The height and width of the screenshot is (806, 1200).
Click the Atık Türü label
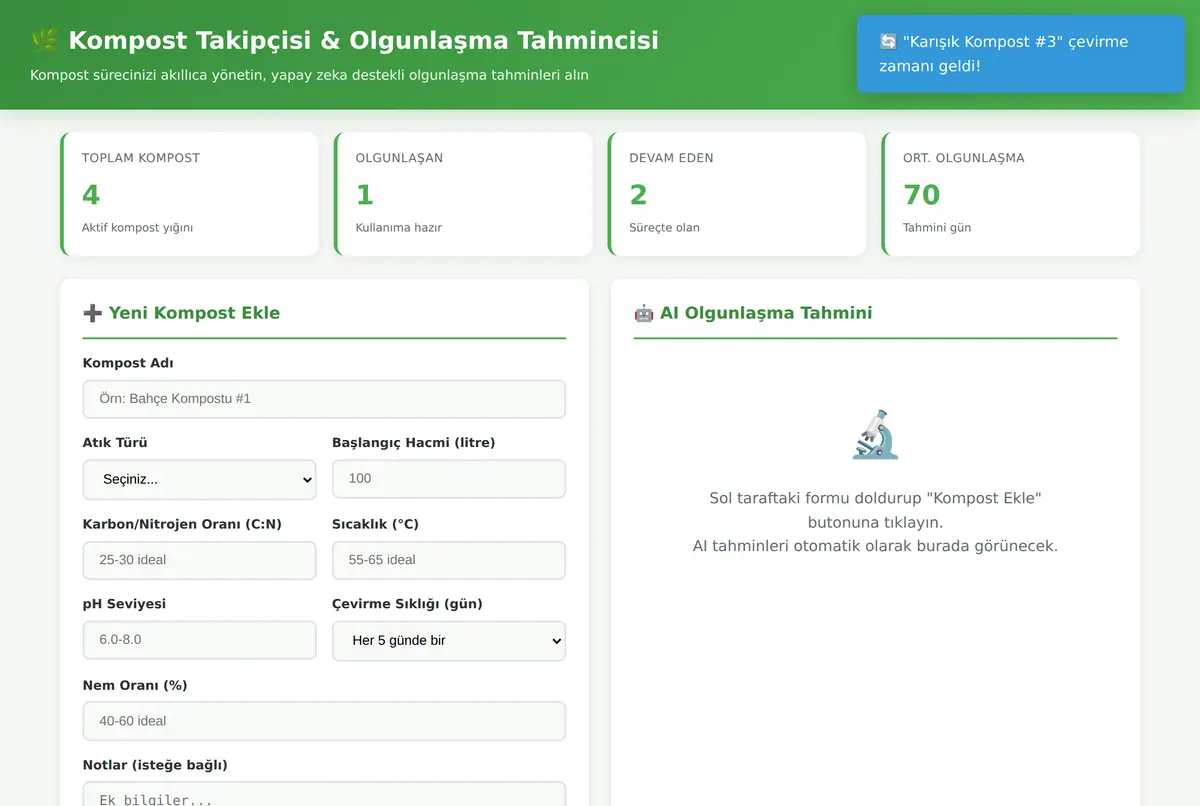click(x=115, y=442)
